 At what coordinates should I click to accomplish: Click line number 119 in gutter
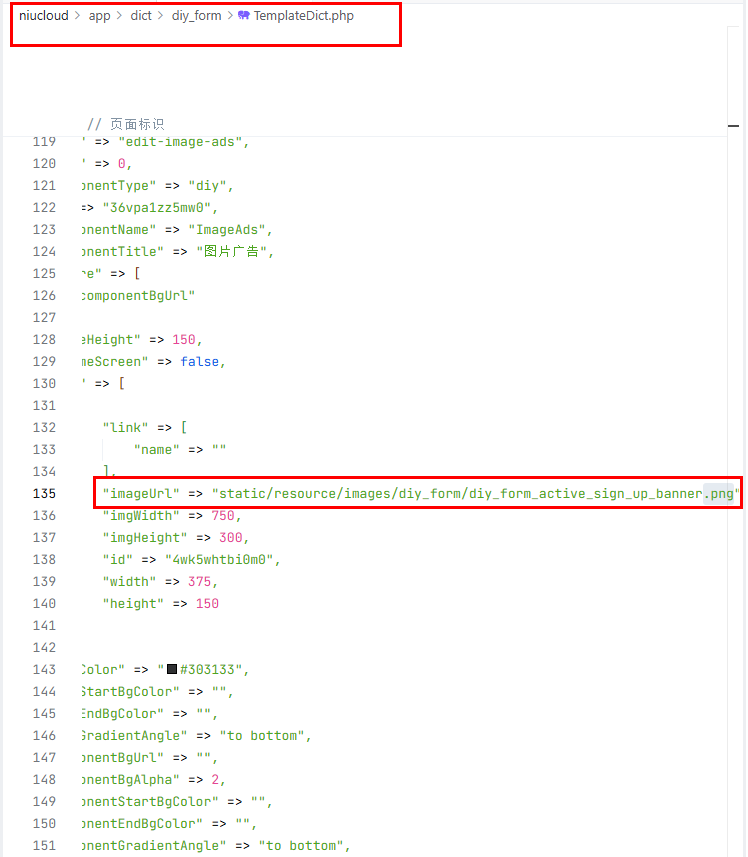click(x=44, y=142)
